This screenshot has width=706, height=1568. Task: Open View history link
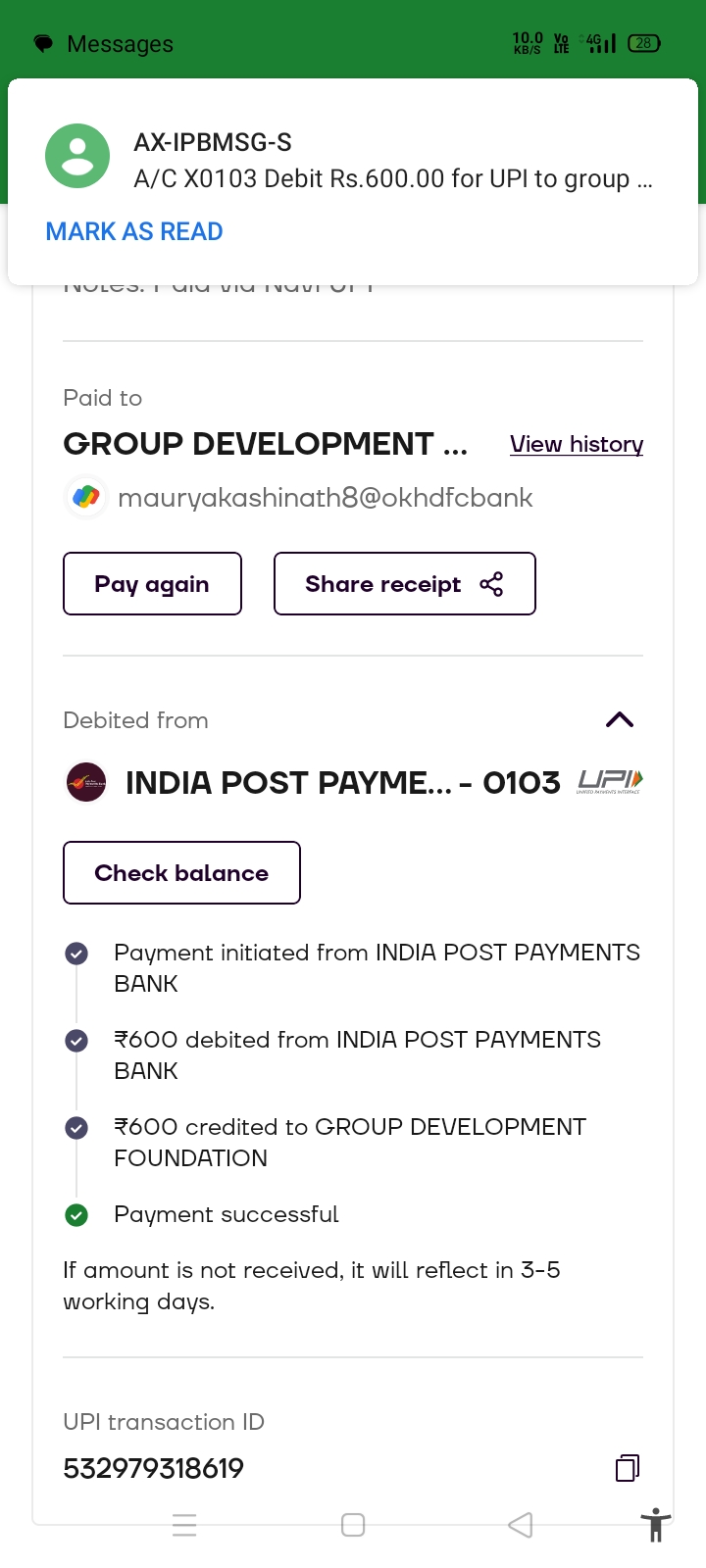pos(577,444)
